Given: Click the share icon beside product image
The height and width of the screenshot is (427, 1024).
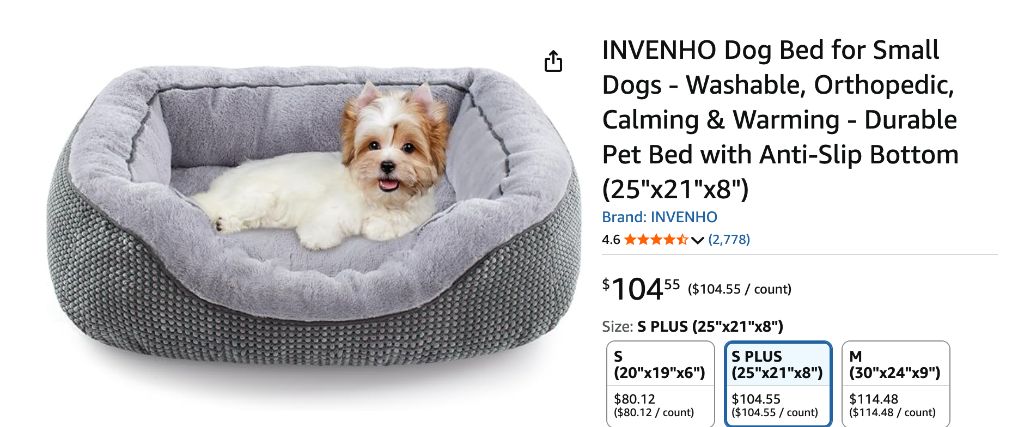Looking at the screenshot, I should pos(553,61).
